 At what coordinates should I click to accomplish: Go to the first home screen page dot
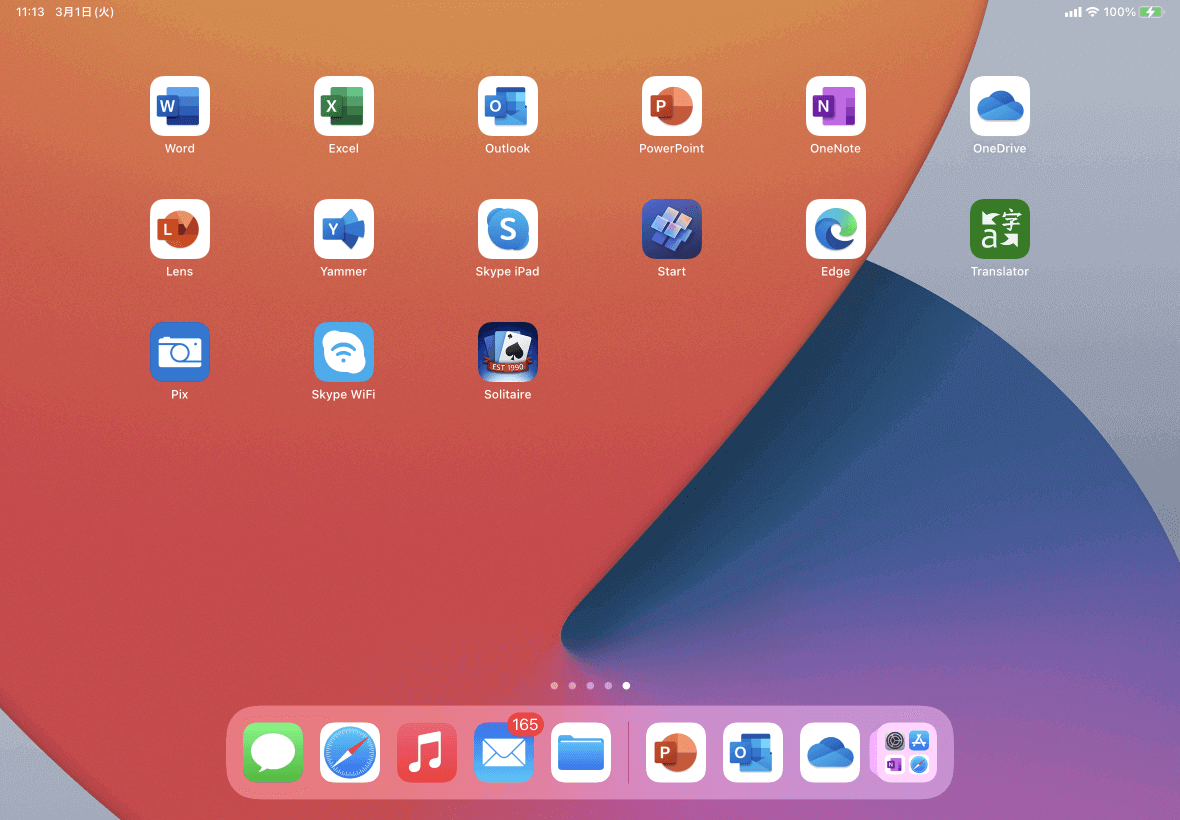point(555,685)
